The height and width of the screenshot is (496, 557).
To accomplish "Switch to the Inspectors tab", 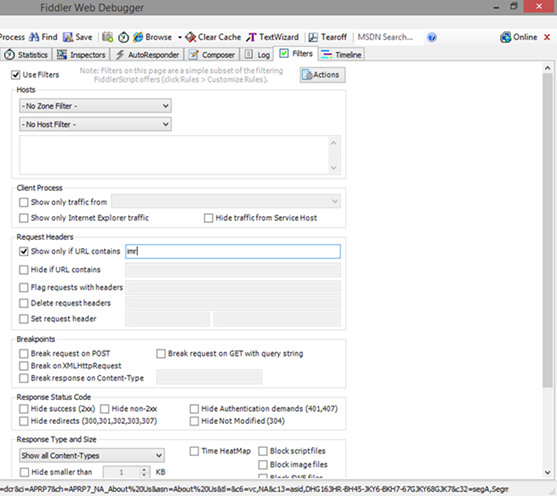I will click(x=81, y=55).
